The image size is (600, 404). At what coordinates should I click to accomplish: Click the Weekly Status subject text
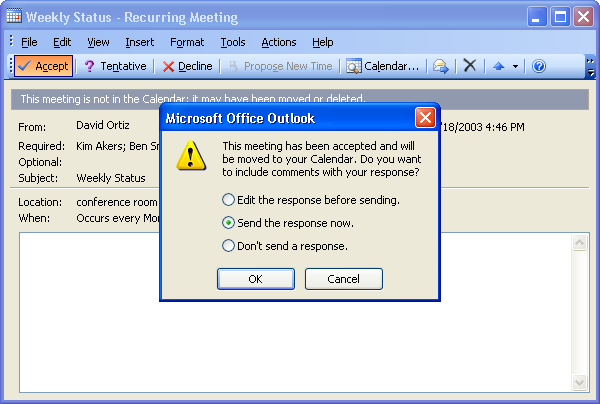tap(111, 178)
